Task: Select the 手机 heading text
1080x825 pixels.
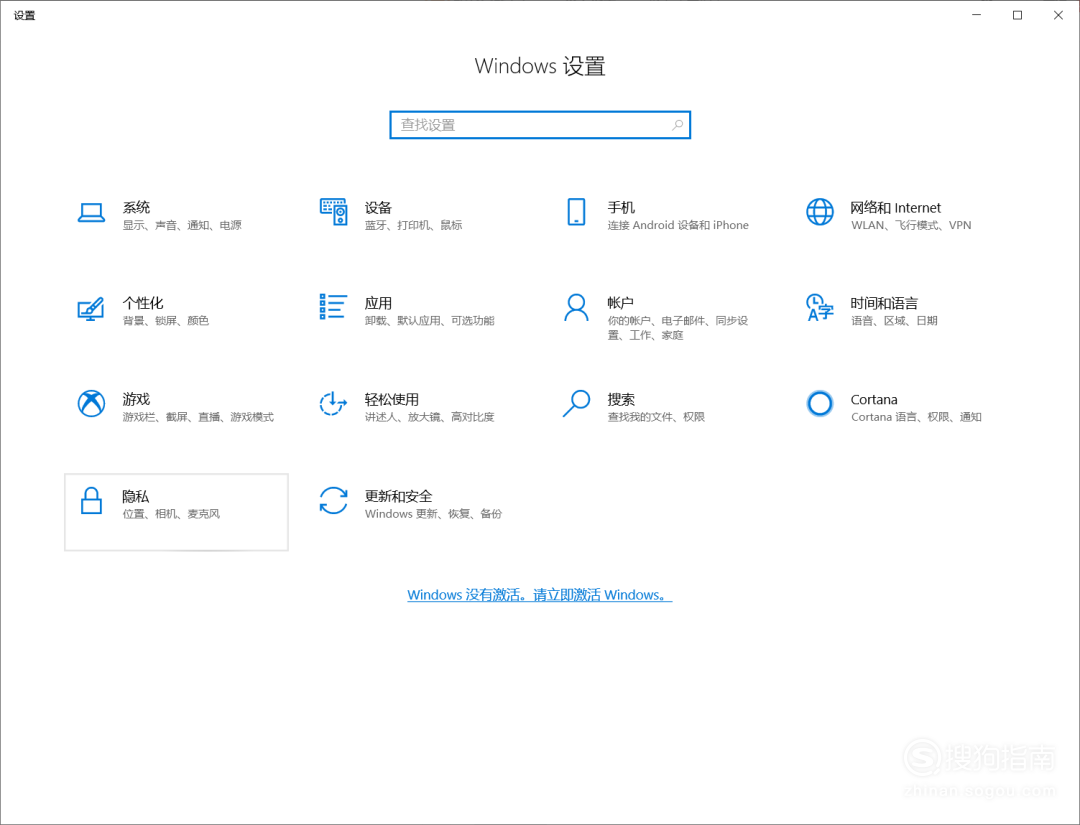Action: point(621,207)
